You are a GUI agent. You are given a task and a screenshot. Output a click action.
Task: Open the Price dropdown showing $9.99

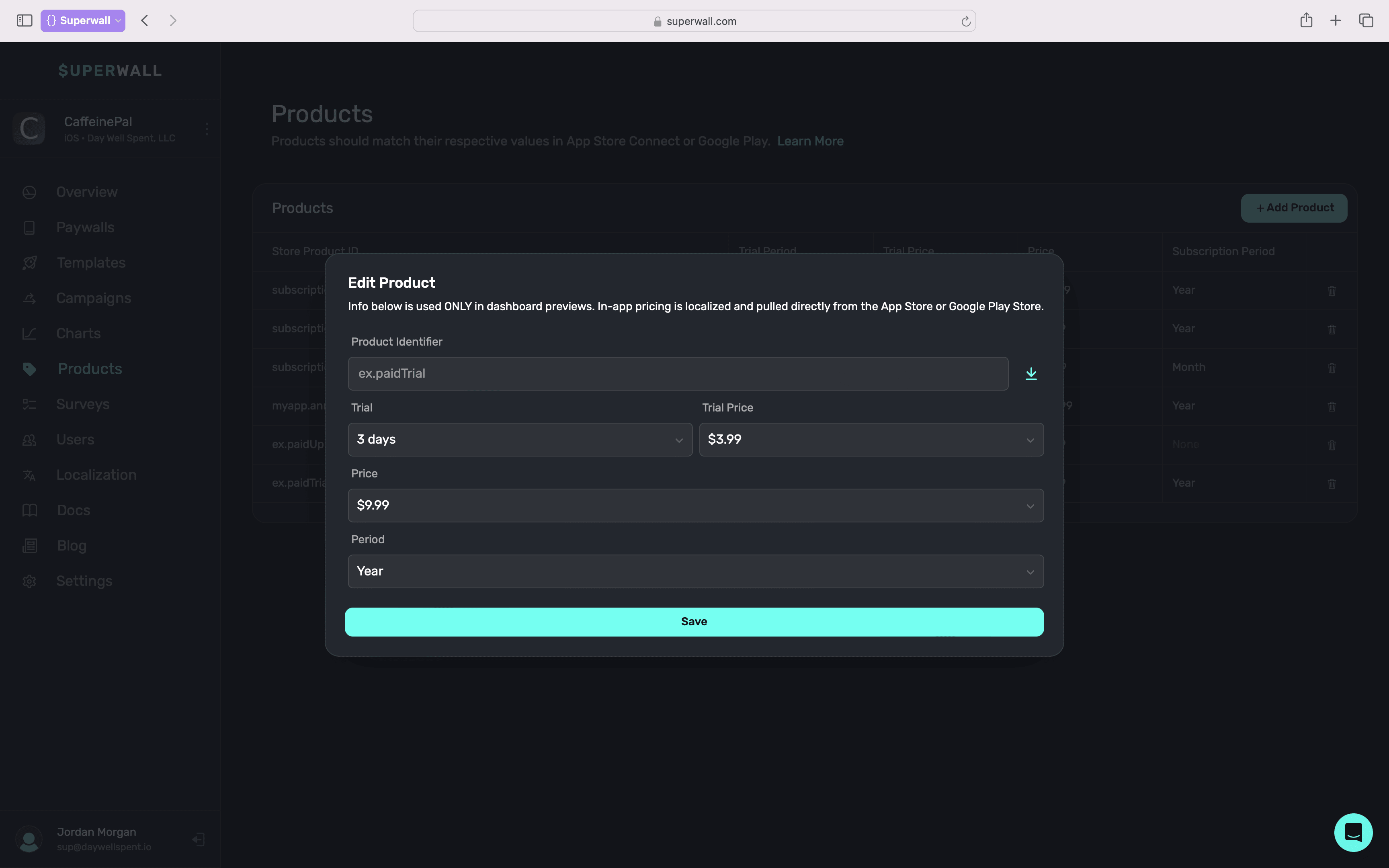coord(695,505)
